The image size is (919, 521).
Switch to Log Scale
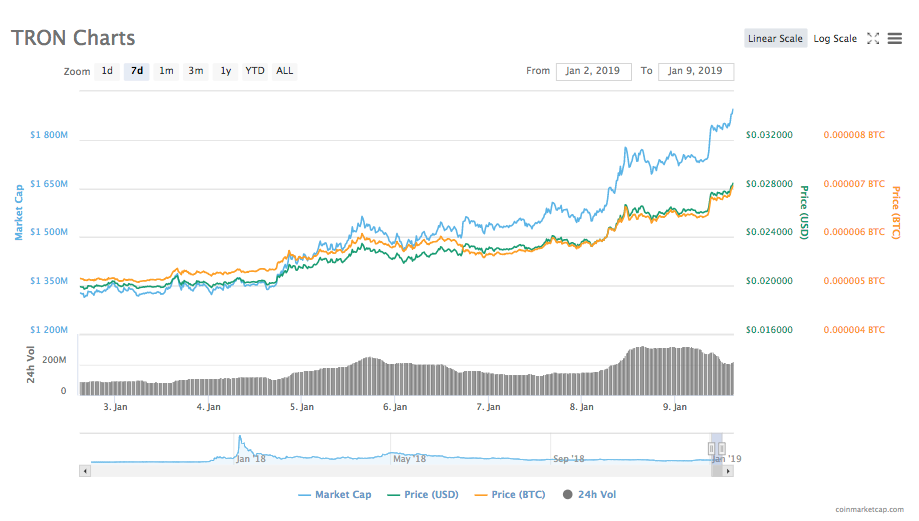pos(835,39)
